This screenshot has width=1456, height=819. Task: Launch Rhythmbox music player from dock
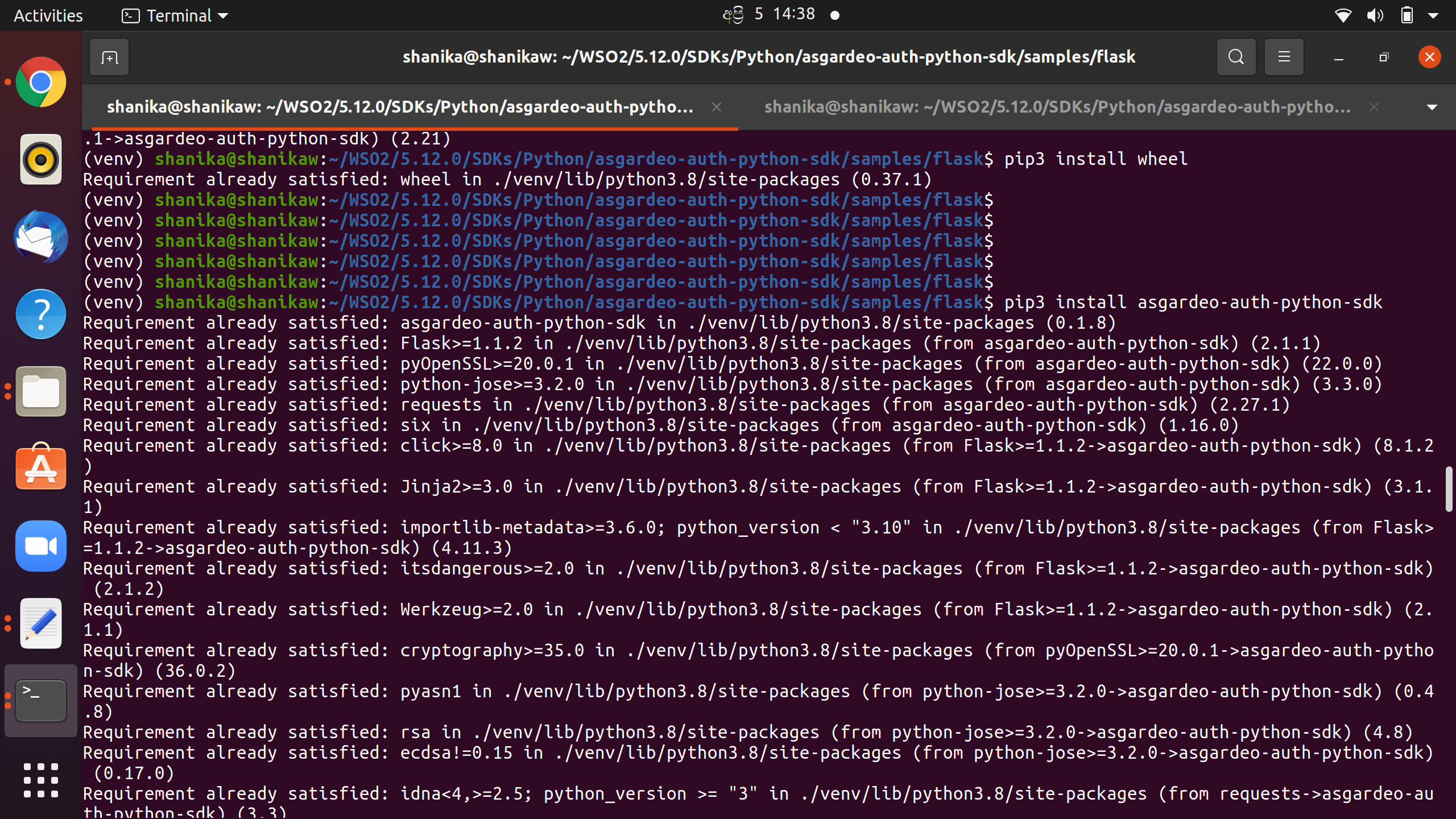(x=40, y=160)
